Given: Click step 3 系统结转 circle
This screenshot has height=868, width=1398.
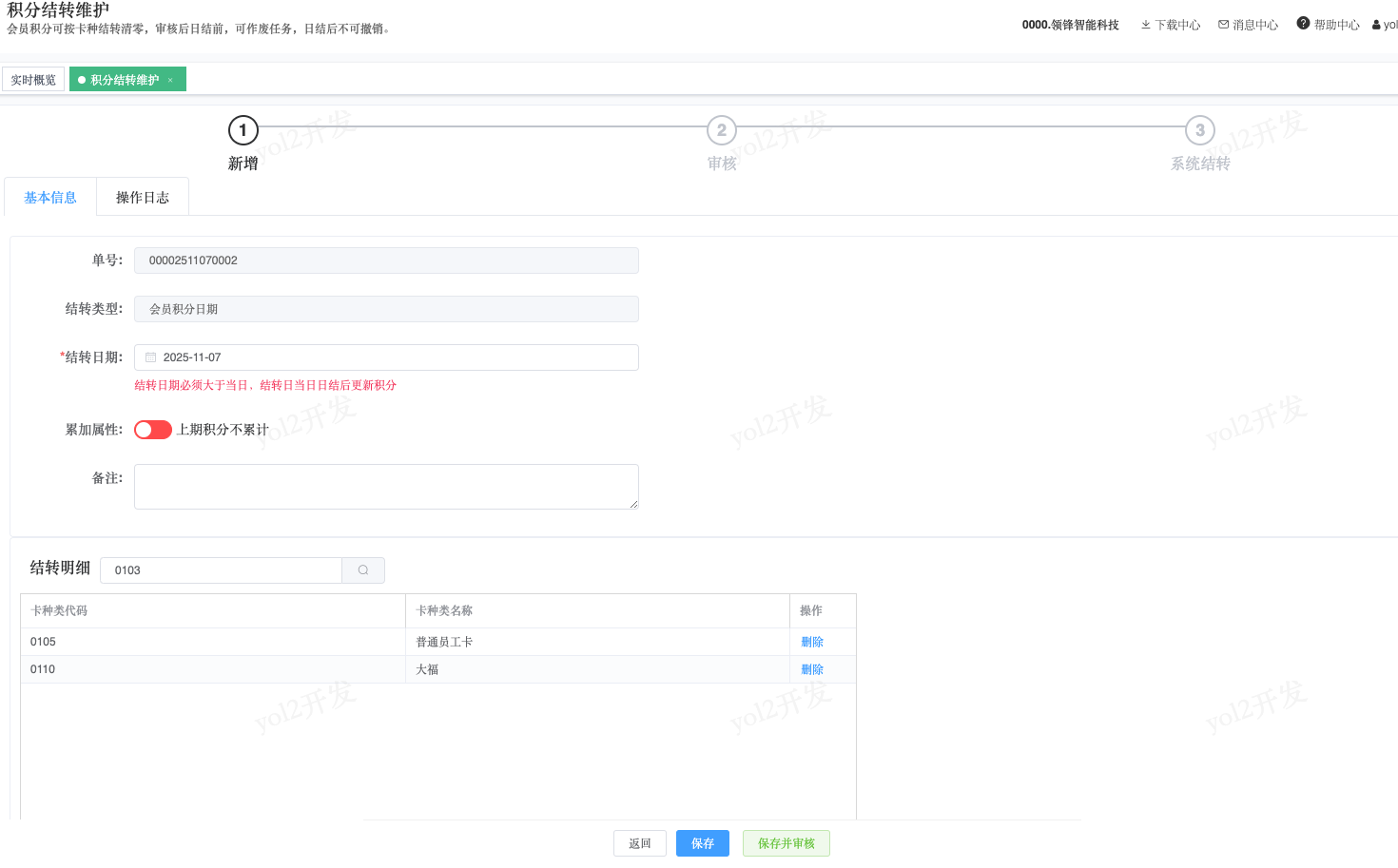Looking at the screenshot, I should click(1200, 130).
